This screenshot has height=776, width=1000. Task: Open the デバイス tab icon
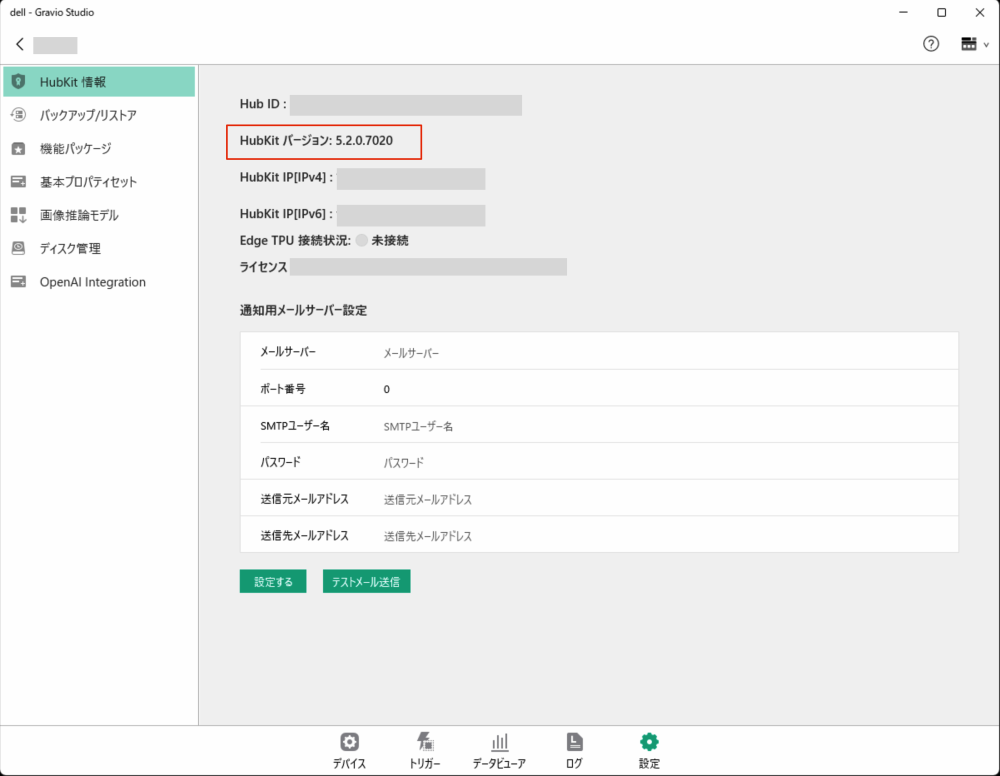(349, 742)
